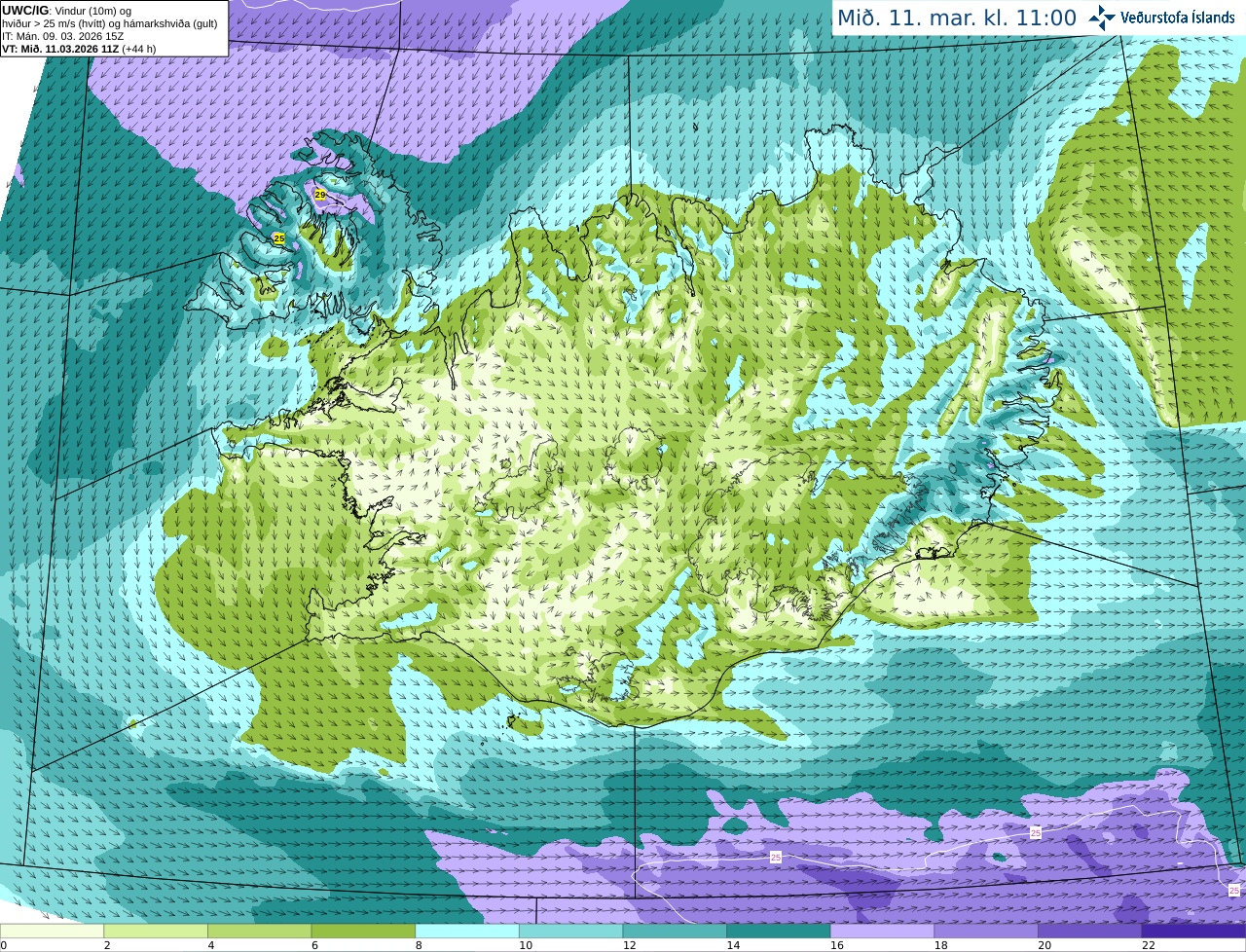
Task: Click the 'Veðurstofa Íslands' name text
Action: pos(1178,18)
